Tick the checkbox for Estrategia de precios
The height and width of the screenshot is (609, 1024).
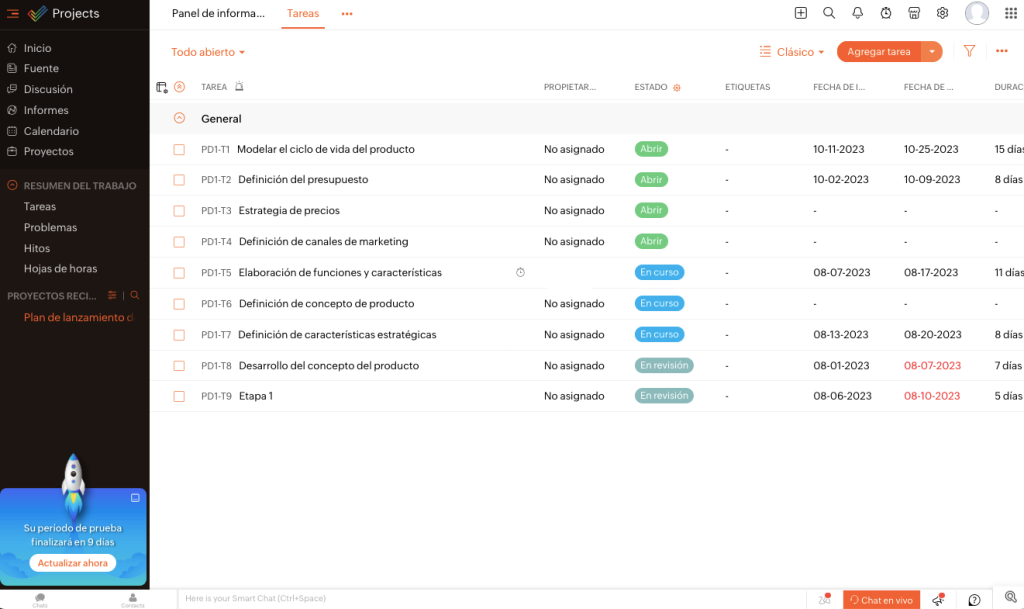(179, 210)
